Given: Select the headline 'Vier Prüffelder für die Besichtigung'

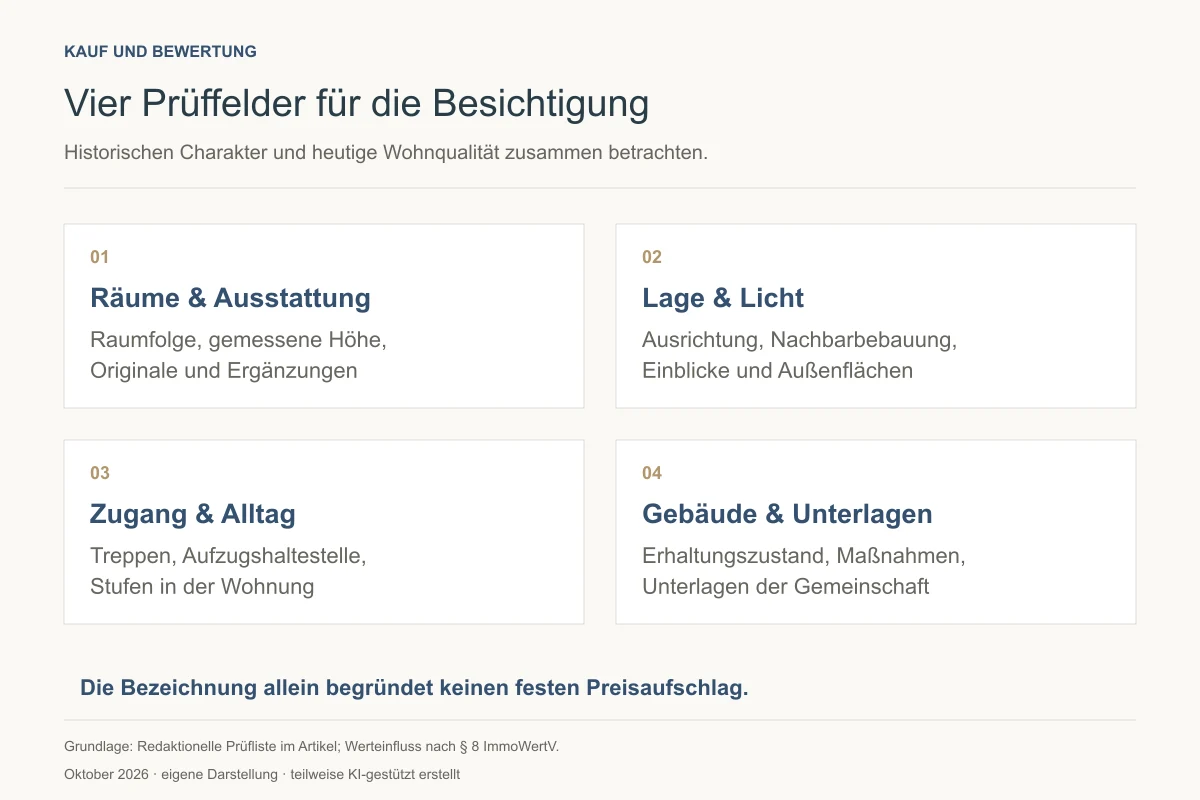Looking at the screenshot, I should pyautogui.click(x=356, y=104).
